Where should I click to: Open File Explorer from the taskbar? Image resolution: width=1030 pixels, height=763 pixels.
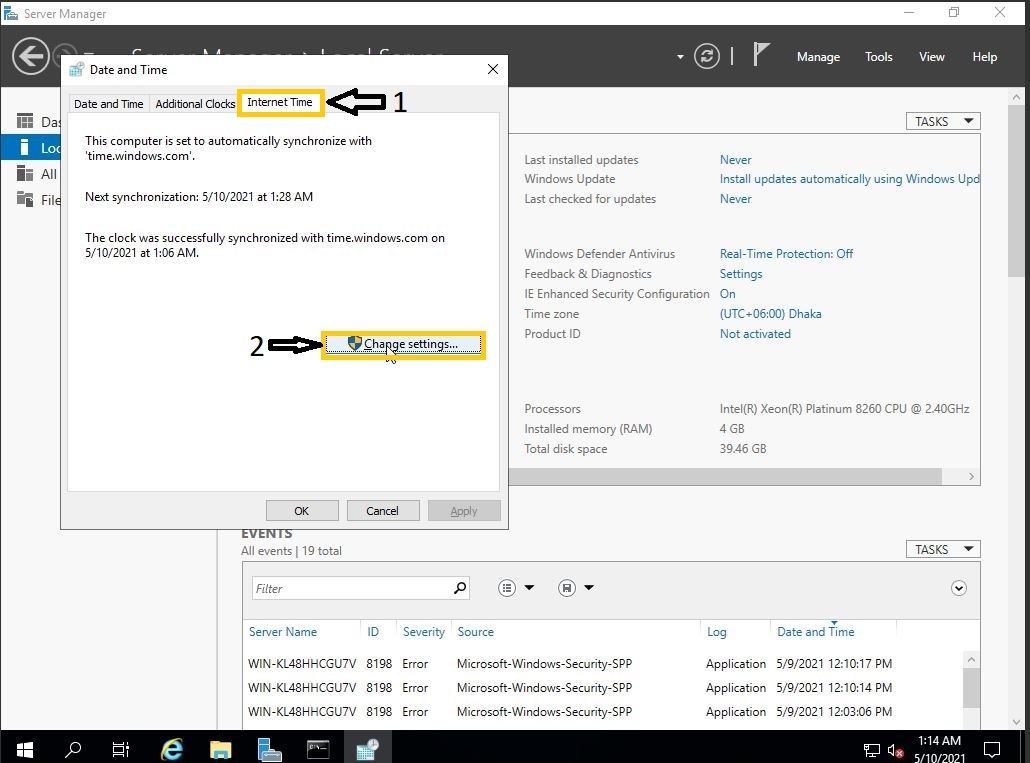pos(220,749)
